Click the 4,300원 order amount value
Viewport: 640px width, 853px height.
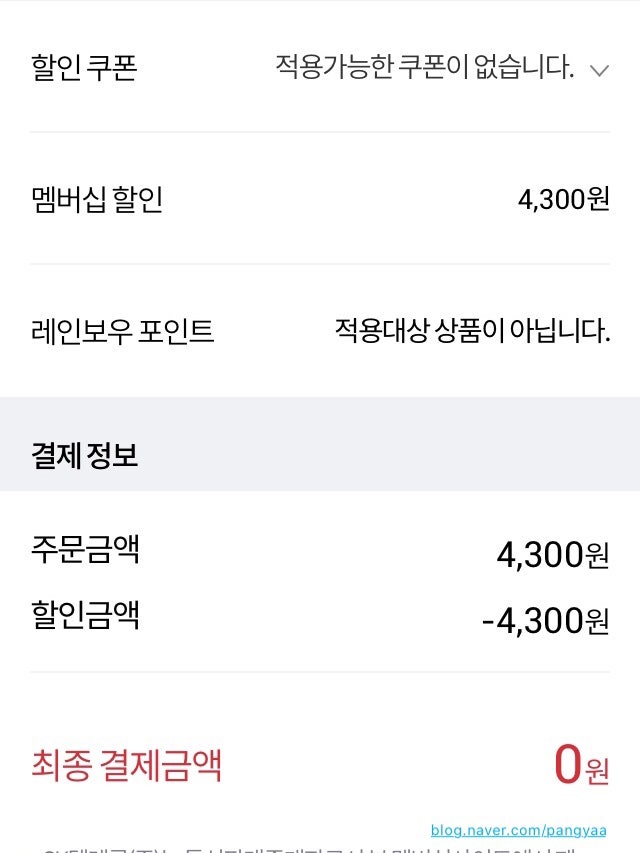pyautogui.click(x=557, y=553)
